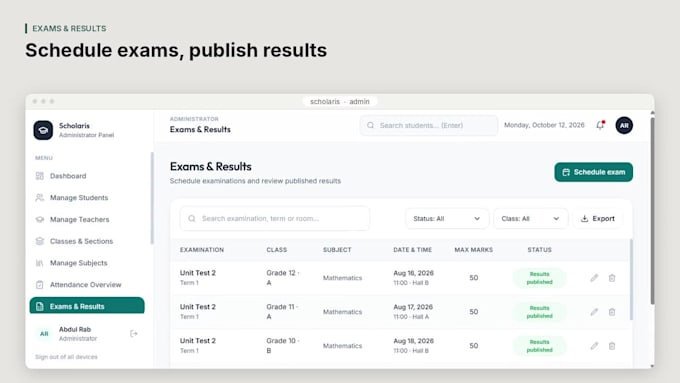Delete the Grade 12 - A Unit Test 2 exam
This screenshot has height=383, width=680.
tap(611, 278)
